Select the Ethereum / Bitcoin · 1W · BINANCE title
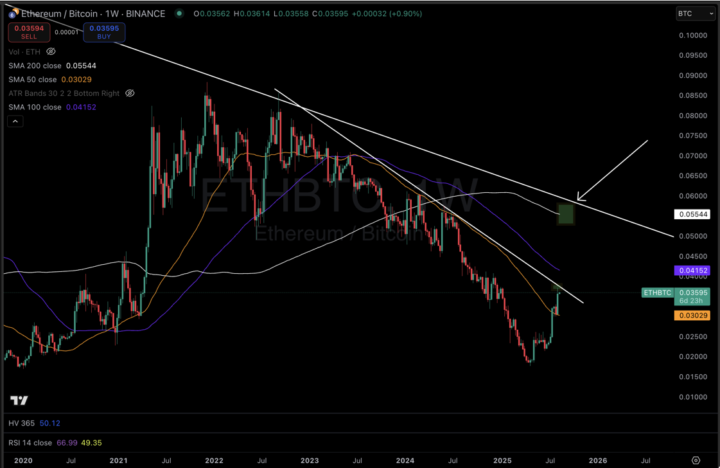This screenshot has height=468, width=720. 93,14
